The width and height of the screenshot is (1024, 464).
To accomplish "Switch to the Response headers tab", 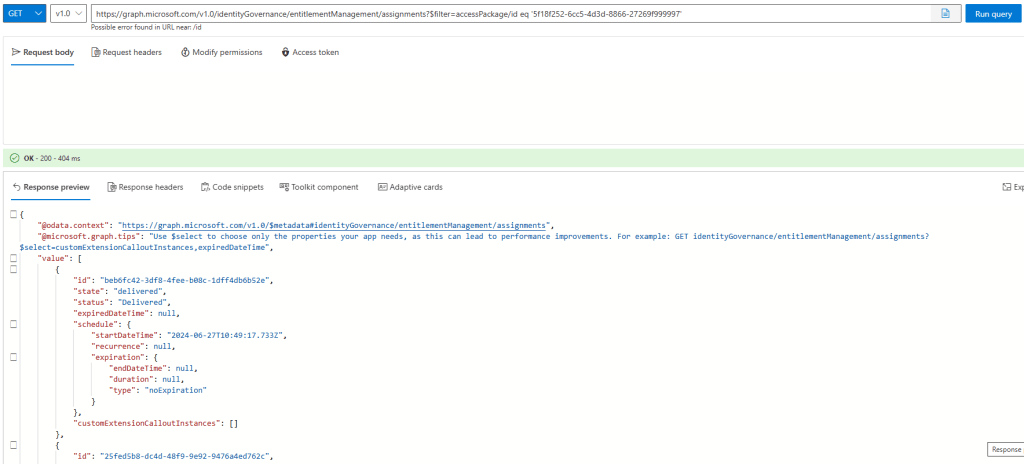I will [x=145, y=187].
